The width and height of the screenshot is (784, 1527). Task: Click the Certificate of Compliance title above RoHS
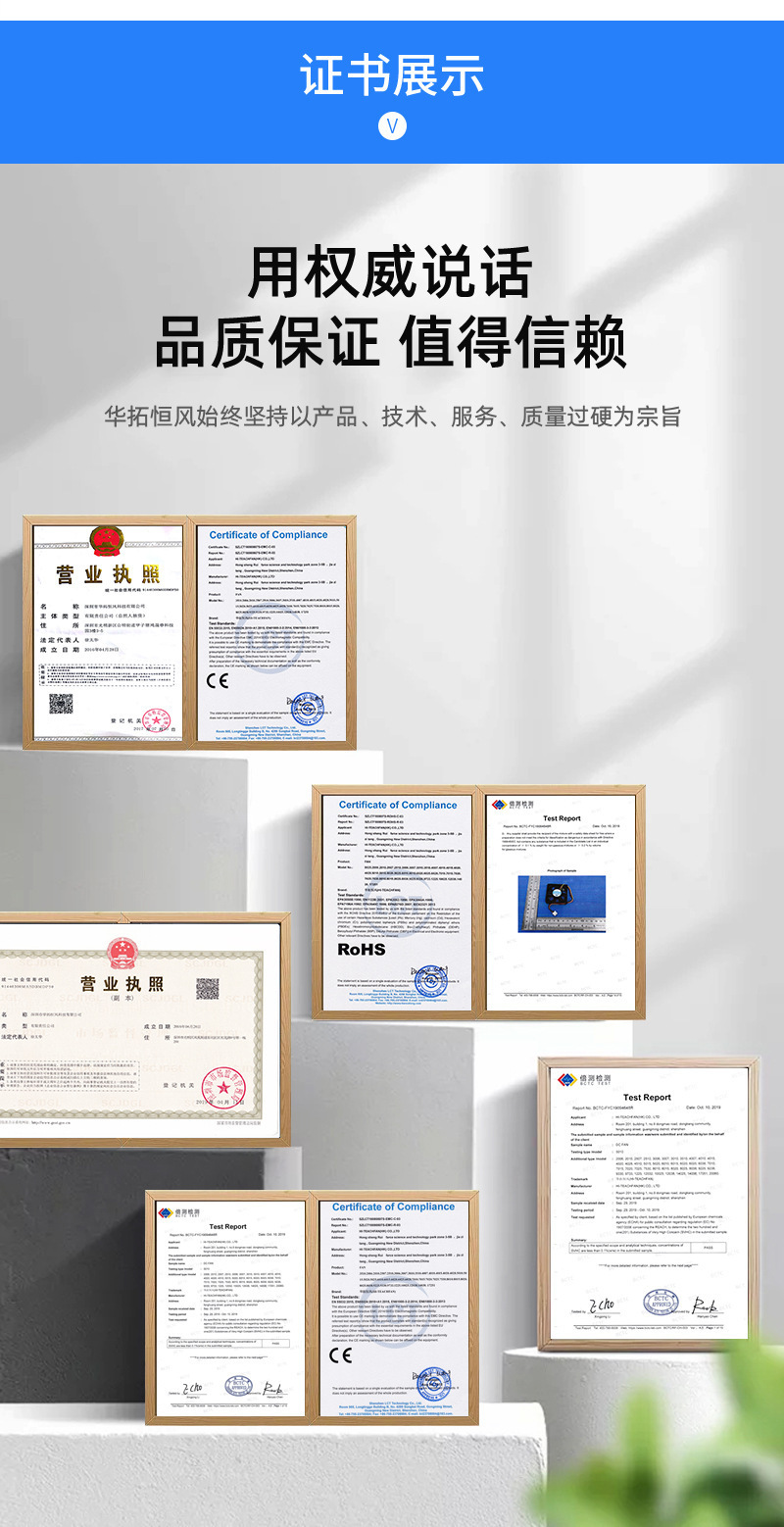[x=398, y=806]
